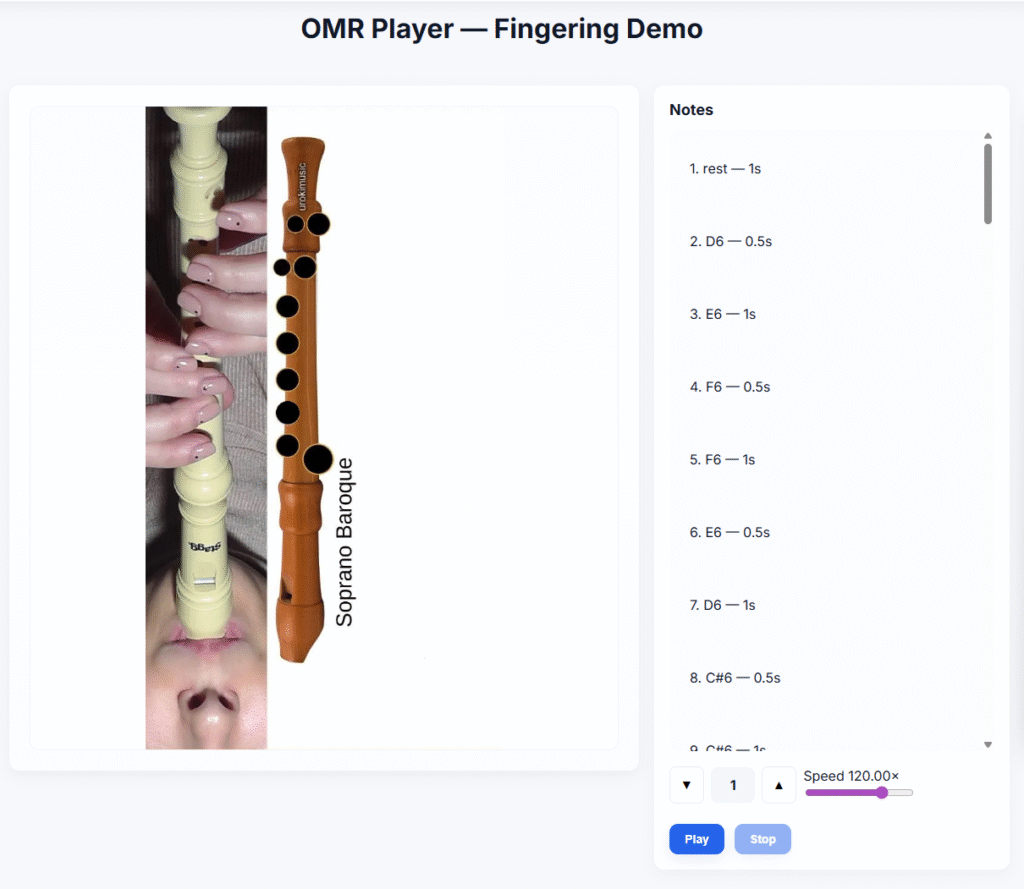Click the number field showing 1
The height and width of the screenshot is (889, 1024).
coord(733,784)
